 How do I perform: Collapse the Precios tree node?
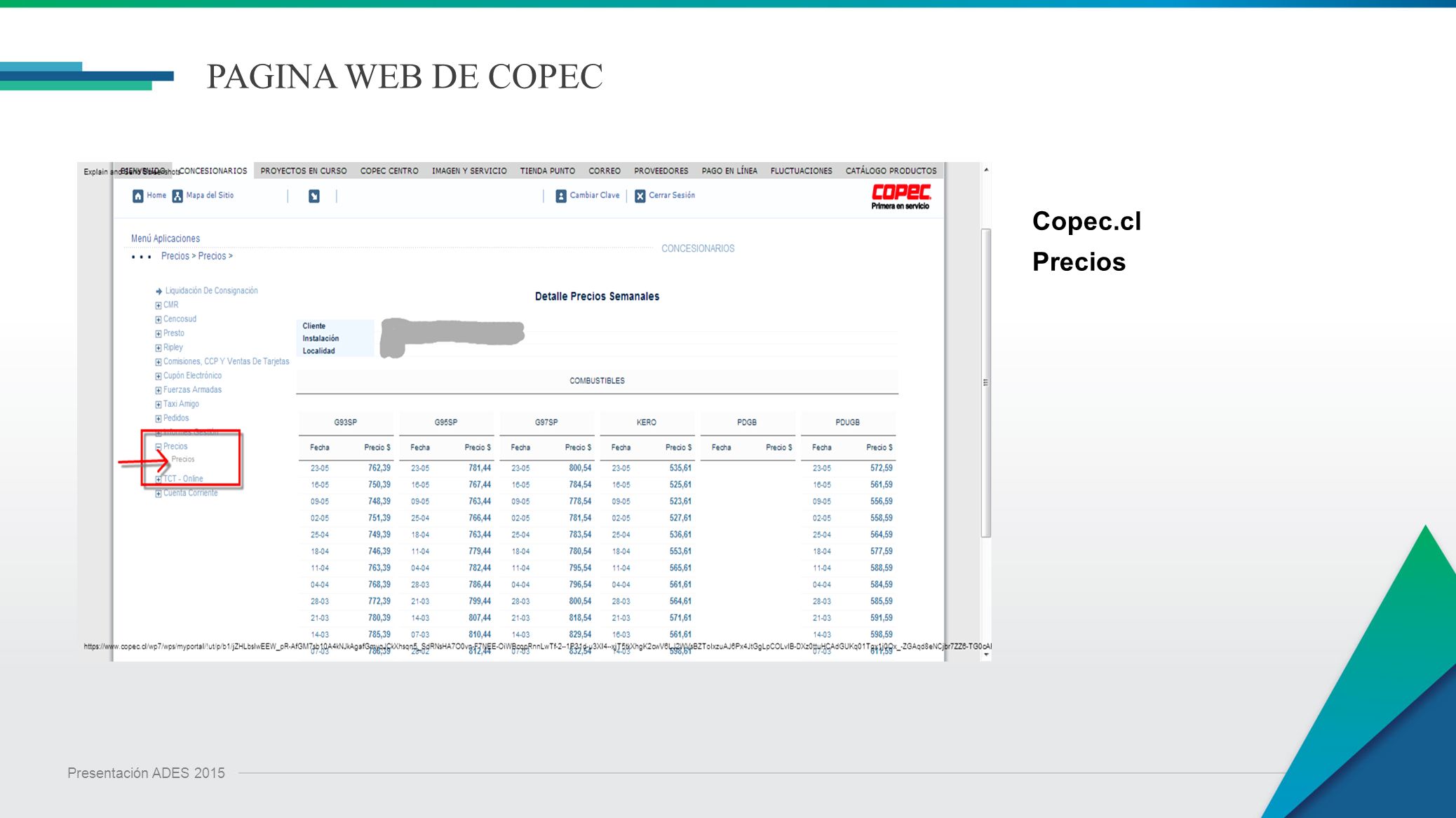[159, 446]
